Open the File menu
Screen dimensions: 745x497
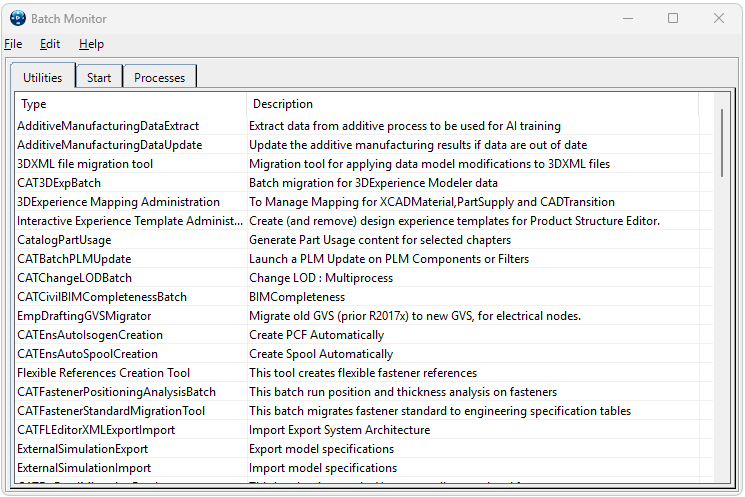point(13,44)
